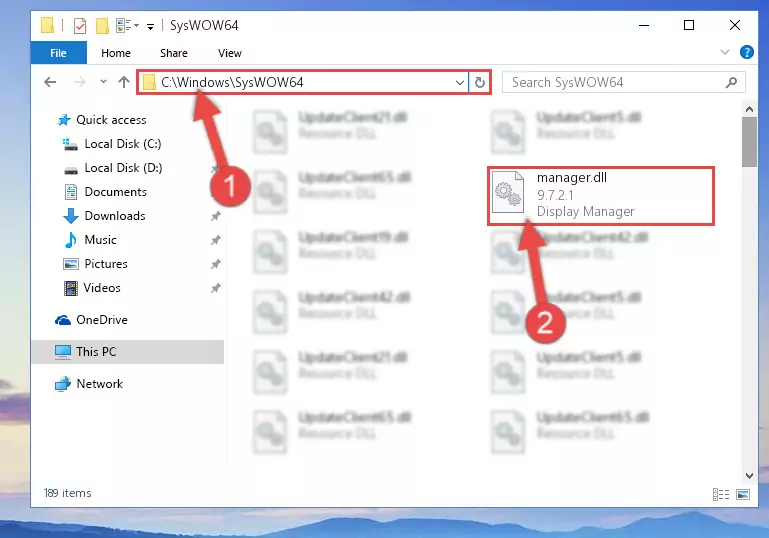
Task: Click the New folder icon in title bar
Action: (x=102, y=26)
